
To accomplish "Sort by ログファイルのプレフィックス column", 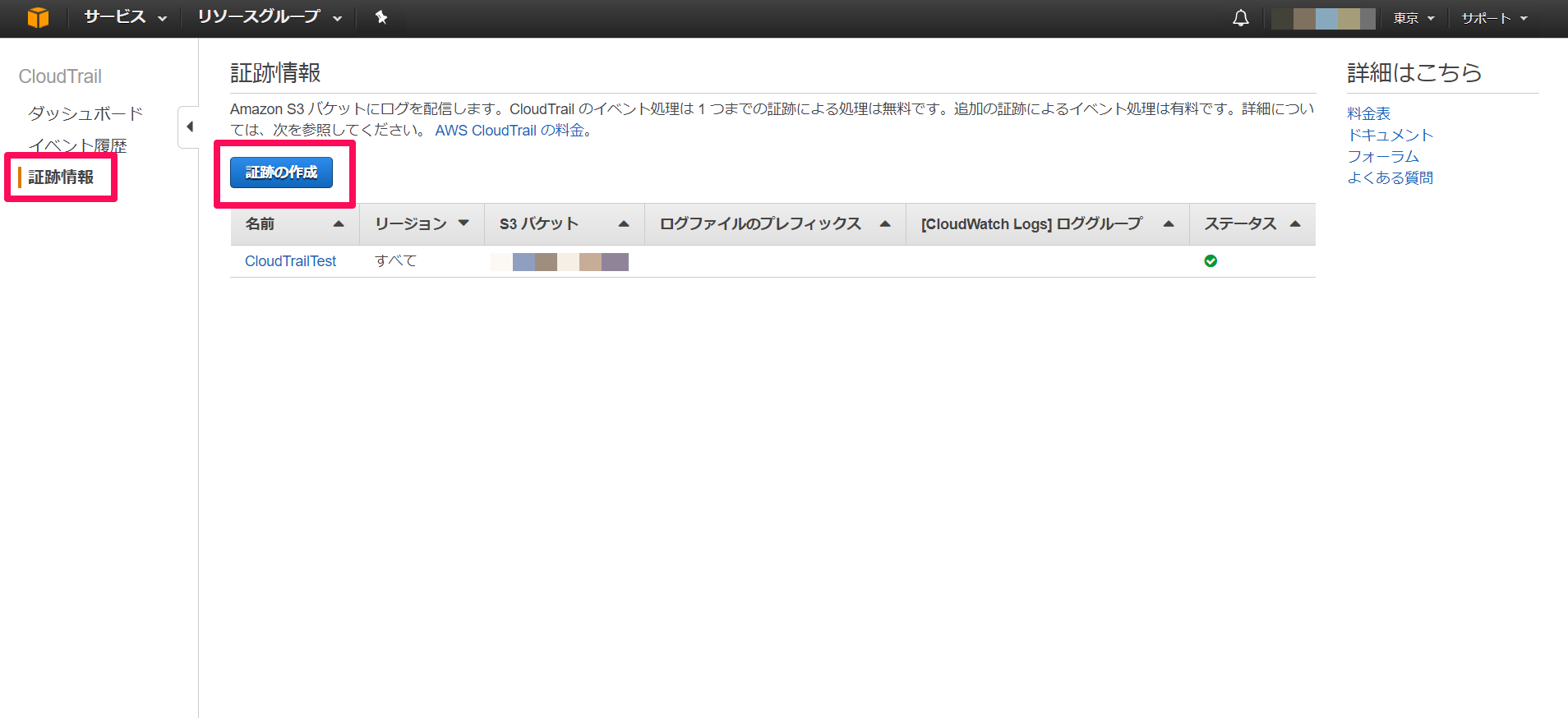I will 775,223.
